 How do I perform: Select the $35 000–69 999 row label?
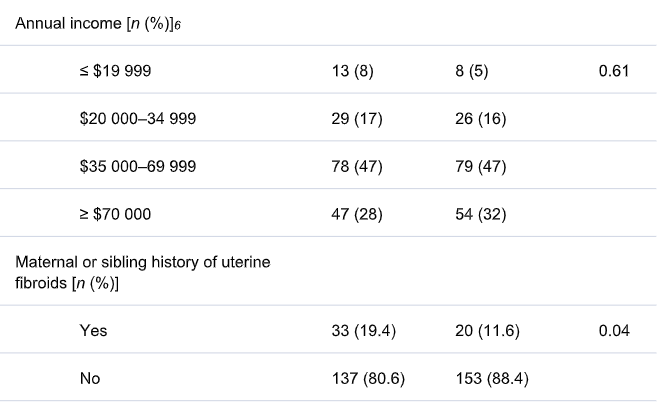pyautogui.click(x=137, y=166)
